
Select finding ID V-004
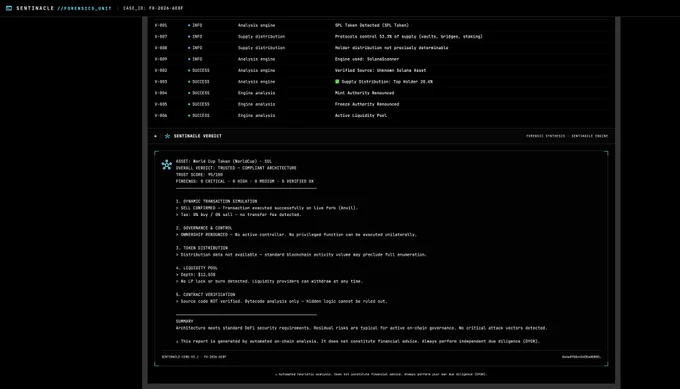[161, 93]
